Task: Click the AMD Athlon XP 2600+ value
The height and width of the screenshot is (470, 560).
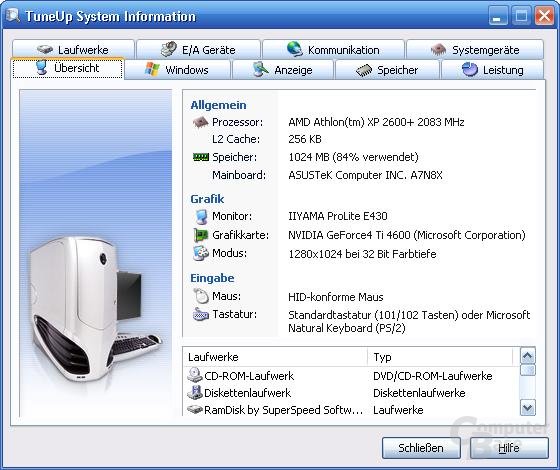Action: (376, 122)
